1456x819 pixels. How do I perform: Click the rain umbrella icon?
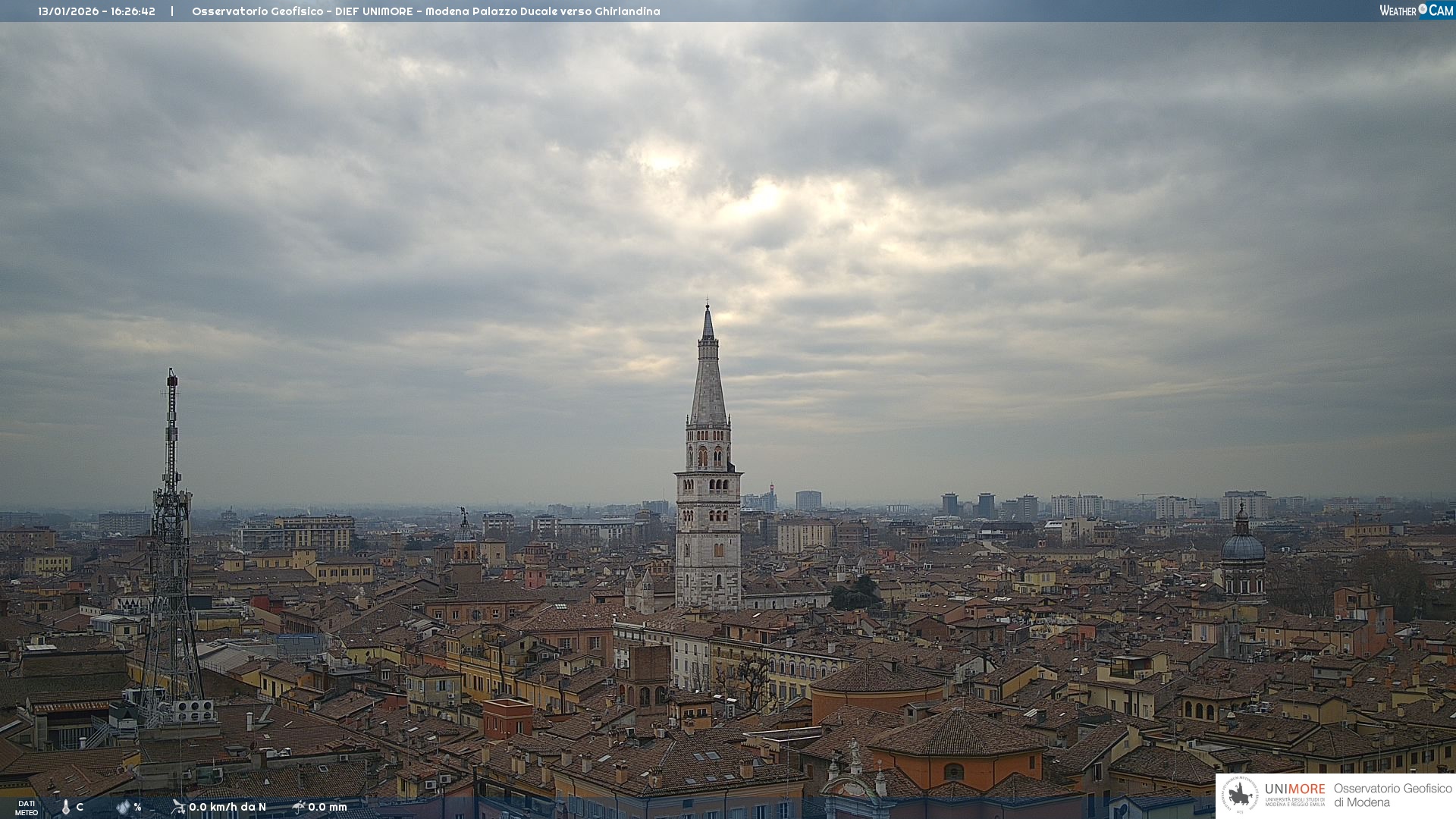tap(299, 807)
